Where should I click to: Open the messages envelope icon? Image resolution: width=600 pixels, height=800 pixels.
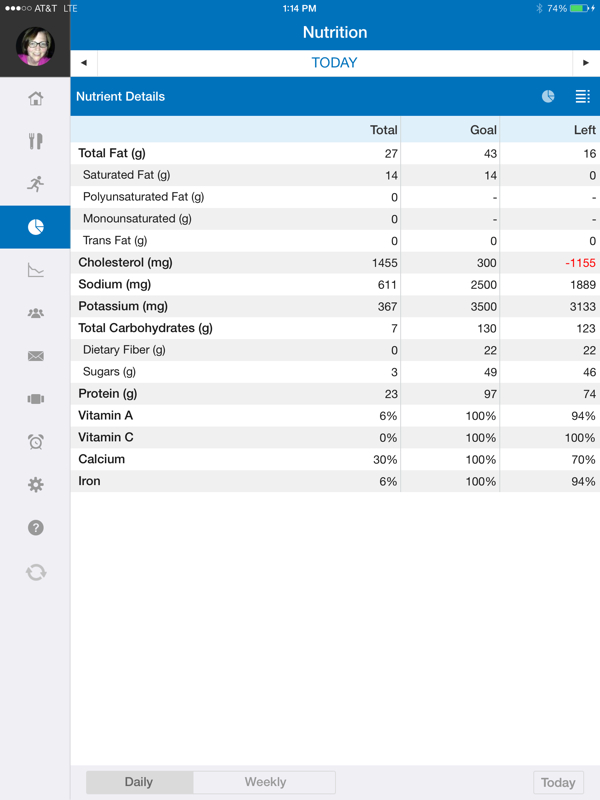tap(35, 356)
